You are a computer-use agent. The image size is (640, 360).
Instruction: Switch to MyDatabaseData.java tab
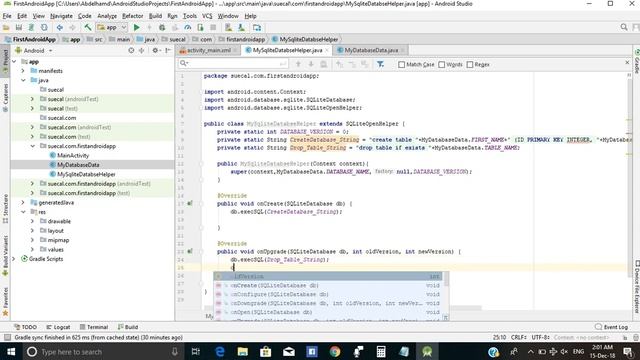(x=371, y=50)
